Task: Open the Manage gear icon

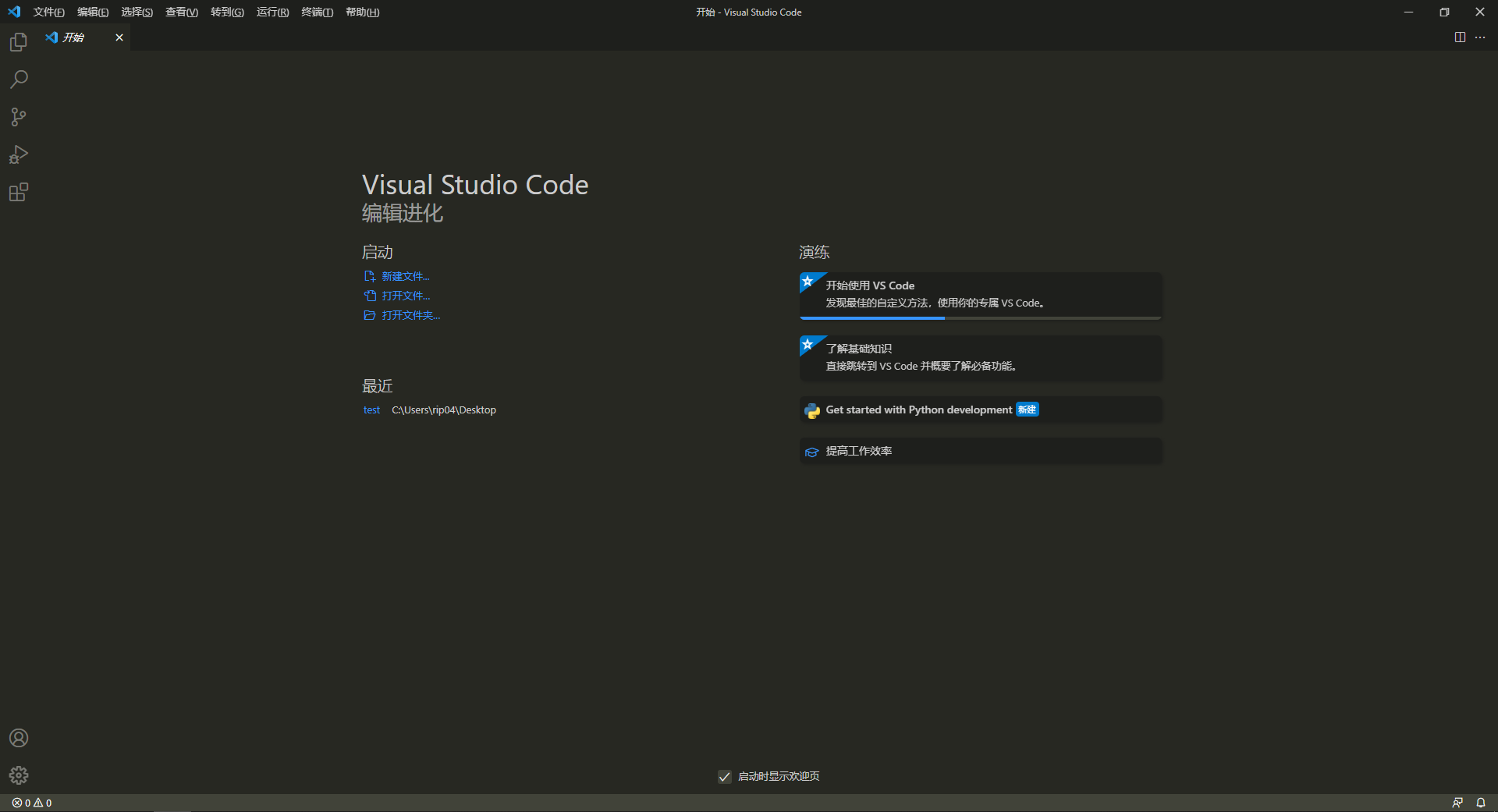Action: [19, 775]
